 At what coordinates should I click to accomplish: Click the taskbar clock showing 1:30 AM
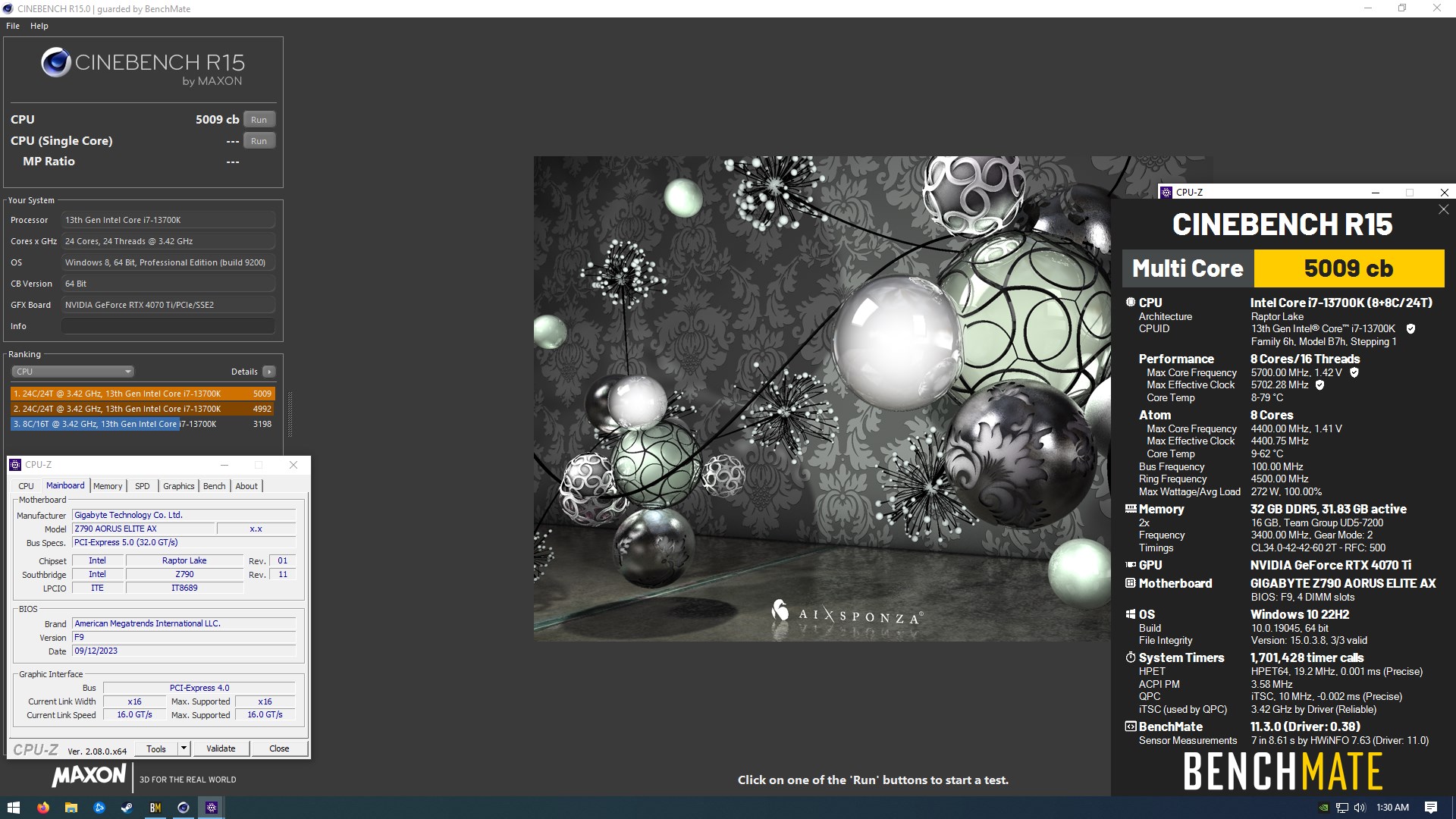coord(1392,808)
